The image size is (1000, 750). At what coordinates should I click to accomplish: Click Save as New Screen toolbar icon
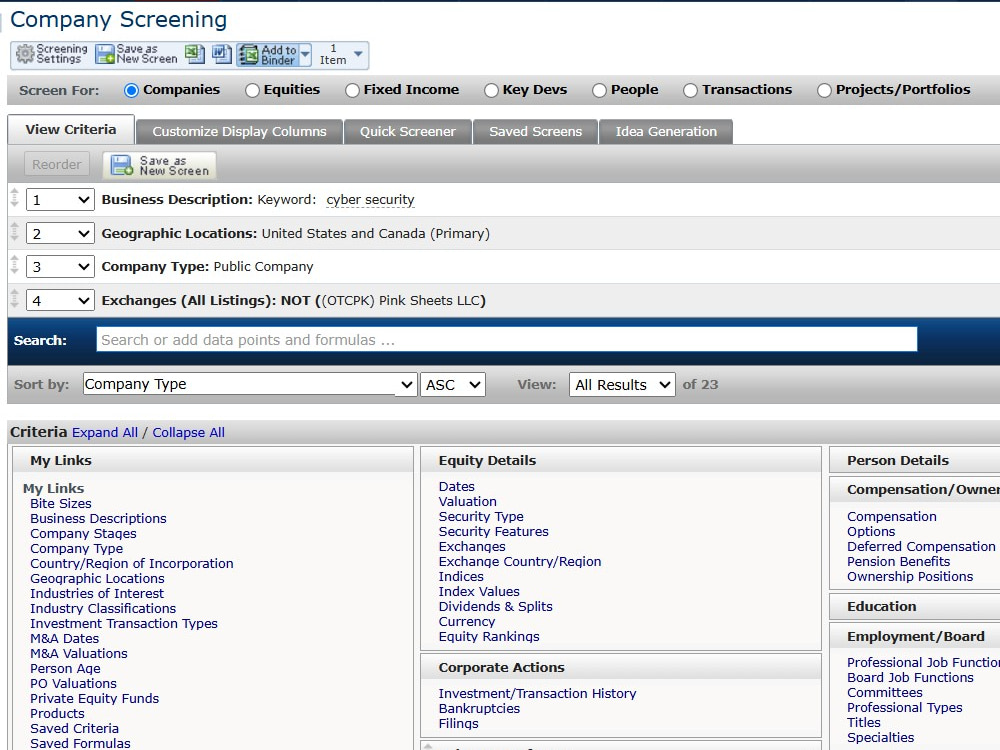tap(105, 54)
